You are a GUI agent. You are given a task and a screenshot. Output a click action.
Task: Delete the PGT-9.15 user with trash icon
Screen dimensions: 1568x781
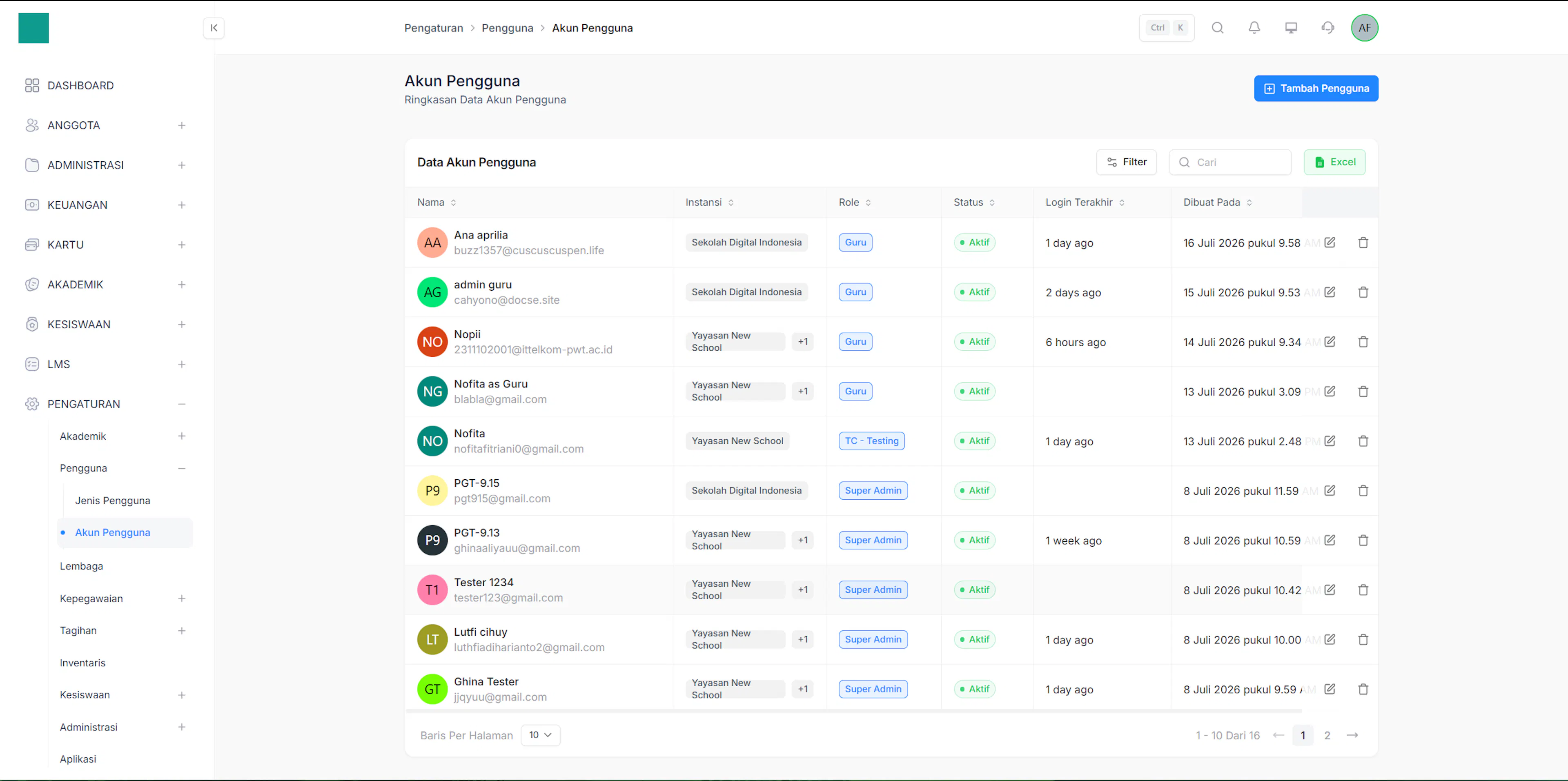(1363, 491)
